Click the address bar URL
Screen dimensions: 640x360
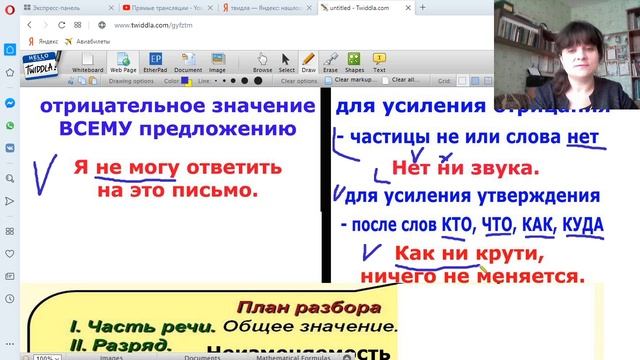(153, 25)
